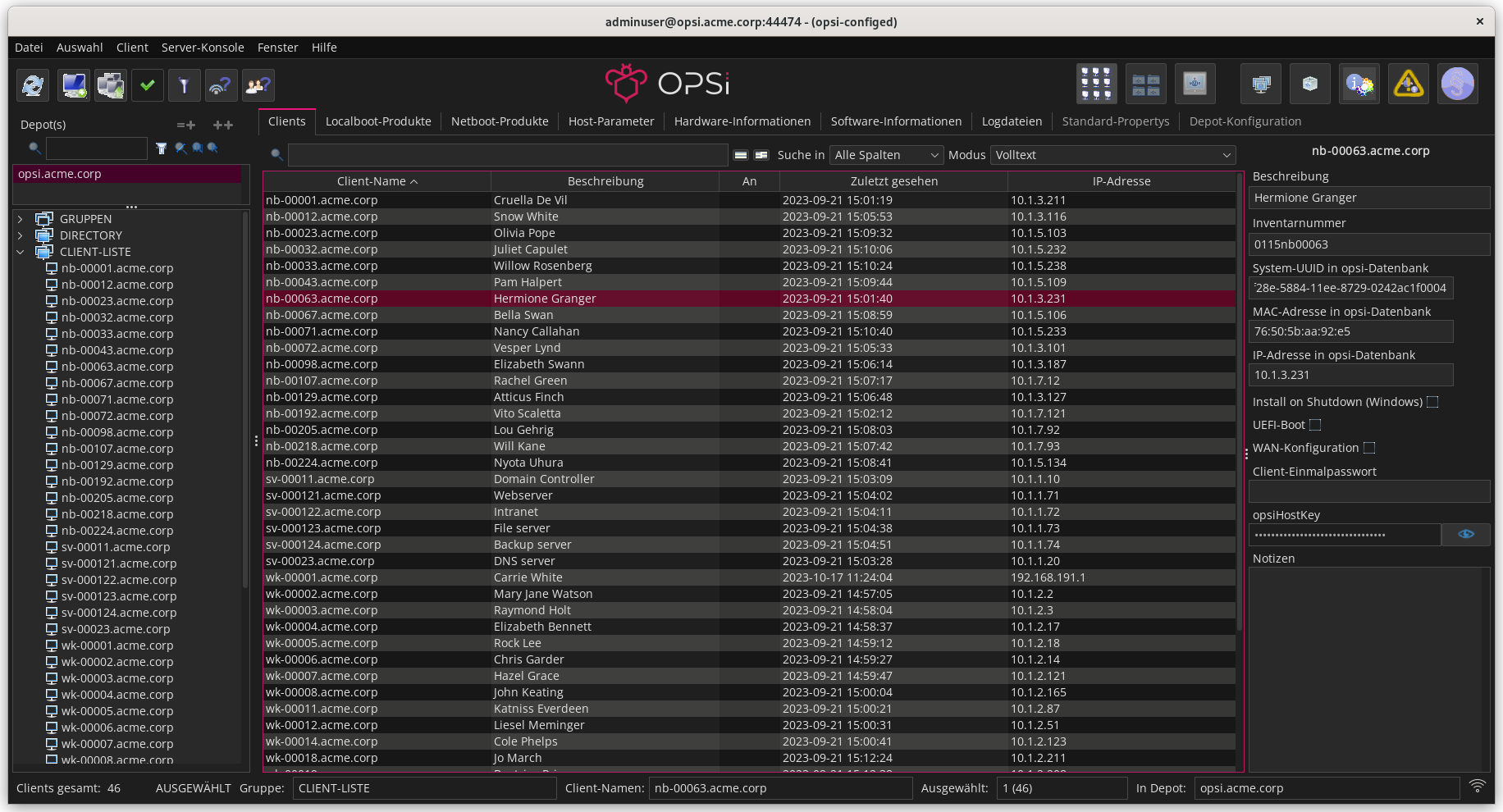This screenshot has height=812, width=1503.
Task: Click the '++' select all depots icon
Action: click(222, 125)
